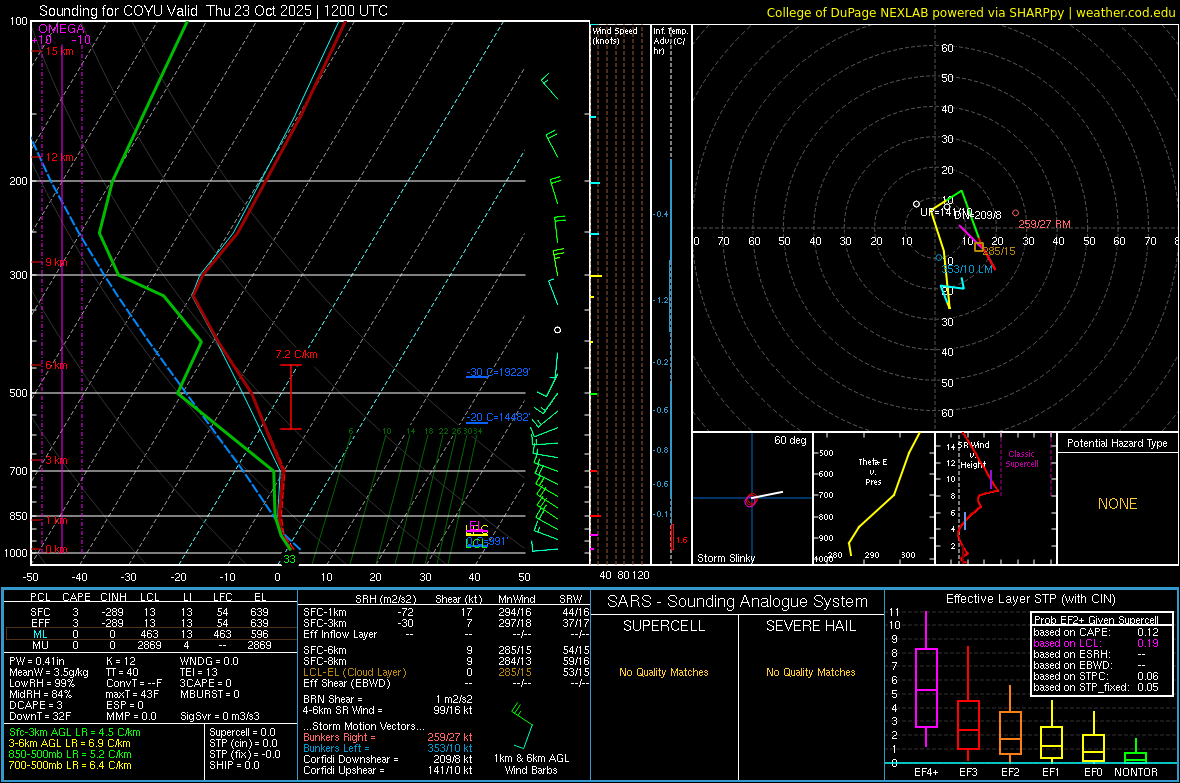Click the 60 deg slinky value

click(x=789, y=440)
